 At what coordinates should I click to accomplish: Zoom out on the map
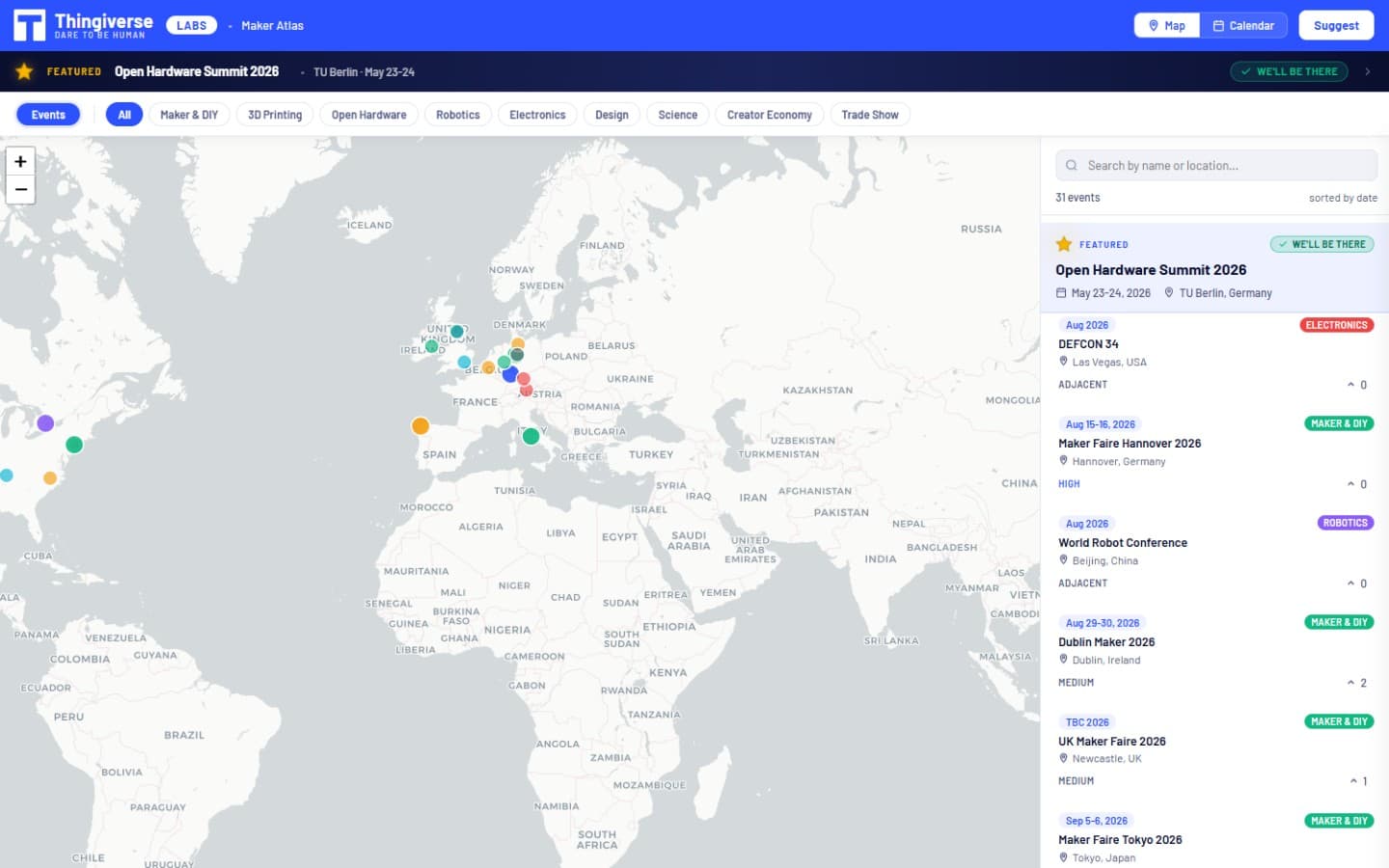pos(20,189)
